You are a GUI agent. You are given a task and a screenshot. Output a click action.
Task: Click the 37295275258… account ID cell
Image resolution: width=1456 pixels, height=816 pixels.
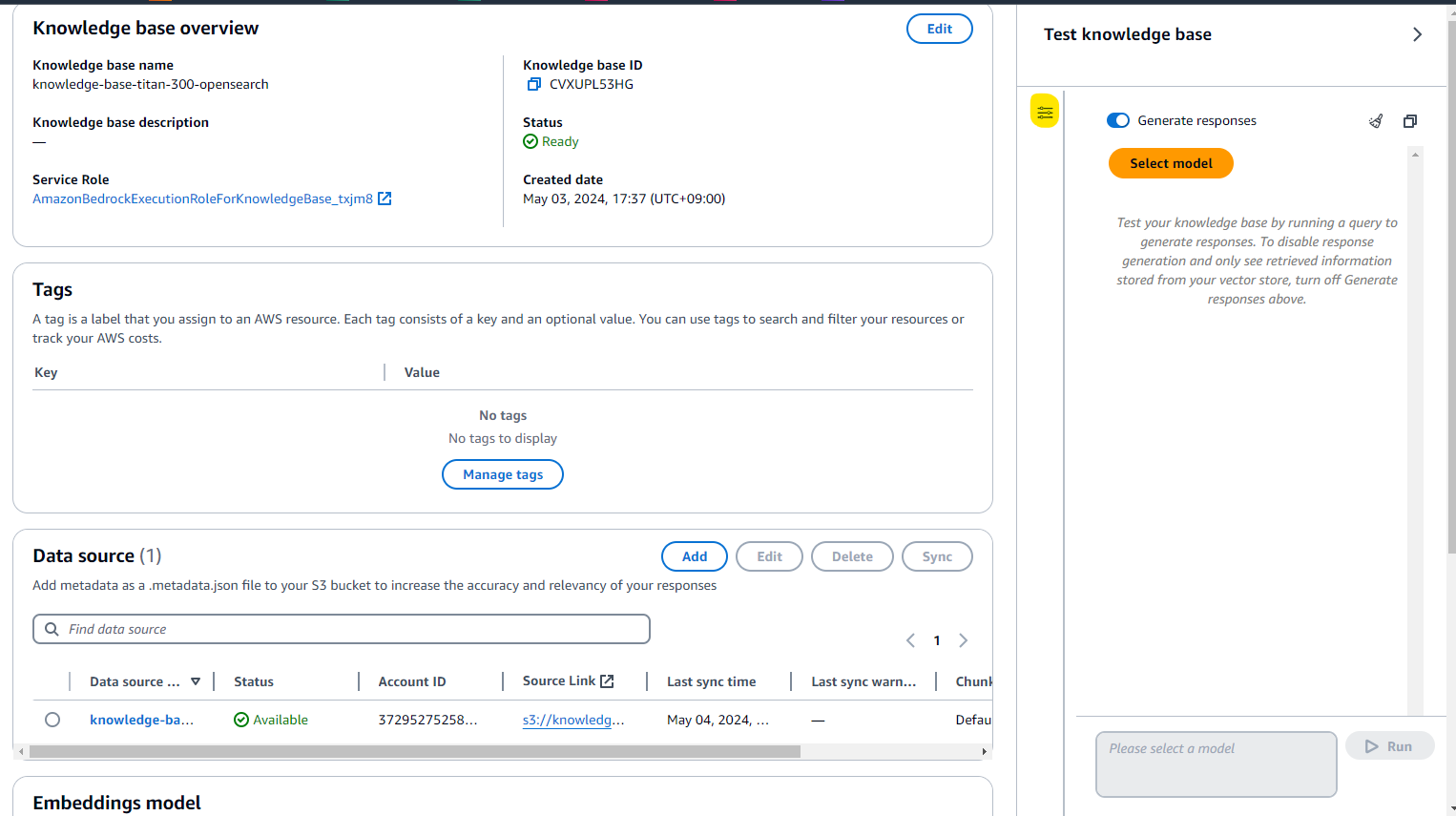pos(427,720)
